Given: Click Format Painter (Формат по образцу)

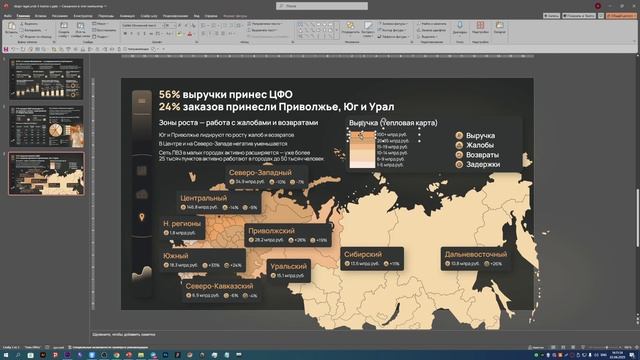Looking at the screenshot, I should 36,36.
